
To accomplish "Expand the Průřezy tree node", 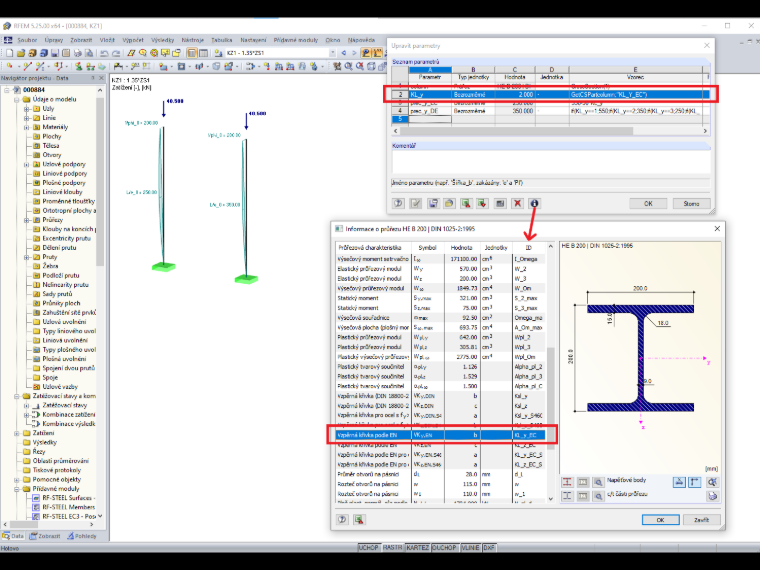I will point(27,220).
